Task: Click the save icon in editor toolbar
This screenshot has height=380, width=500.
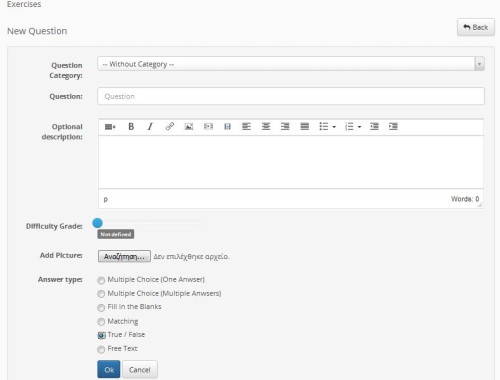Action: (x=227, y=126)
